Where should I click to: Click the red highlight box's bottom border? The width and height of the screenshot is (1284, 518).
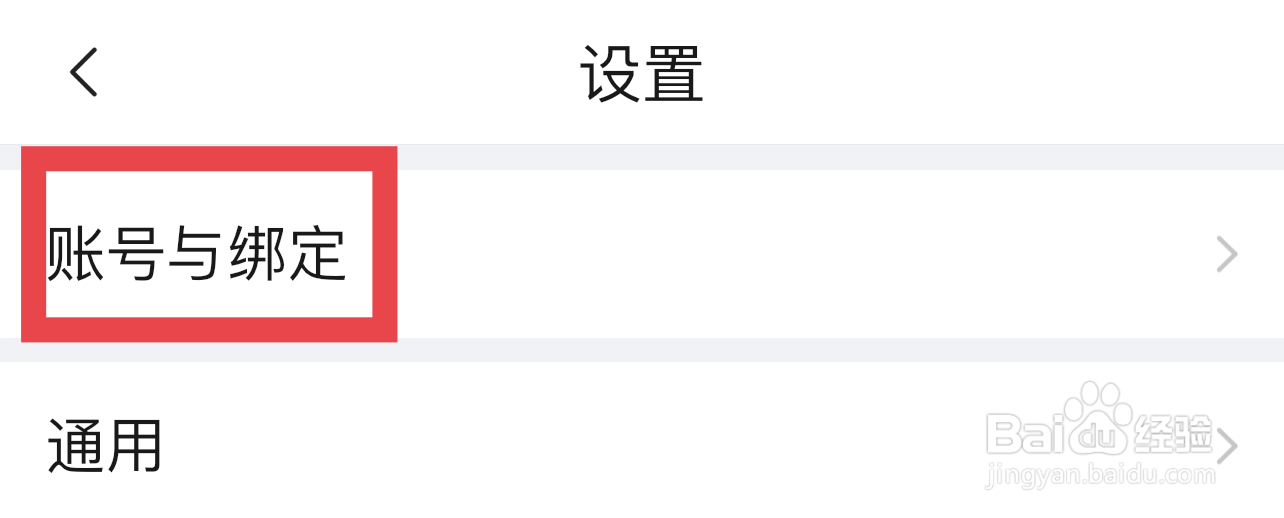(x=209, y=330)
